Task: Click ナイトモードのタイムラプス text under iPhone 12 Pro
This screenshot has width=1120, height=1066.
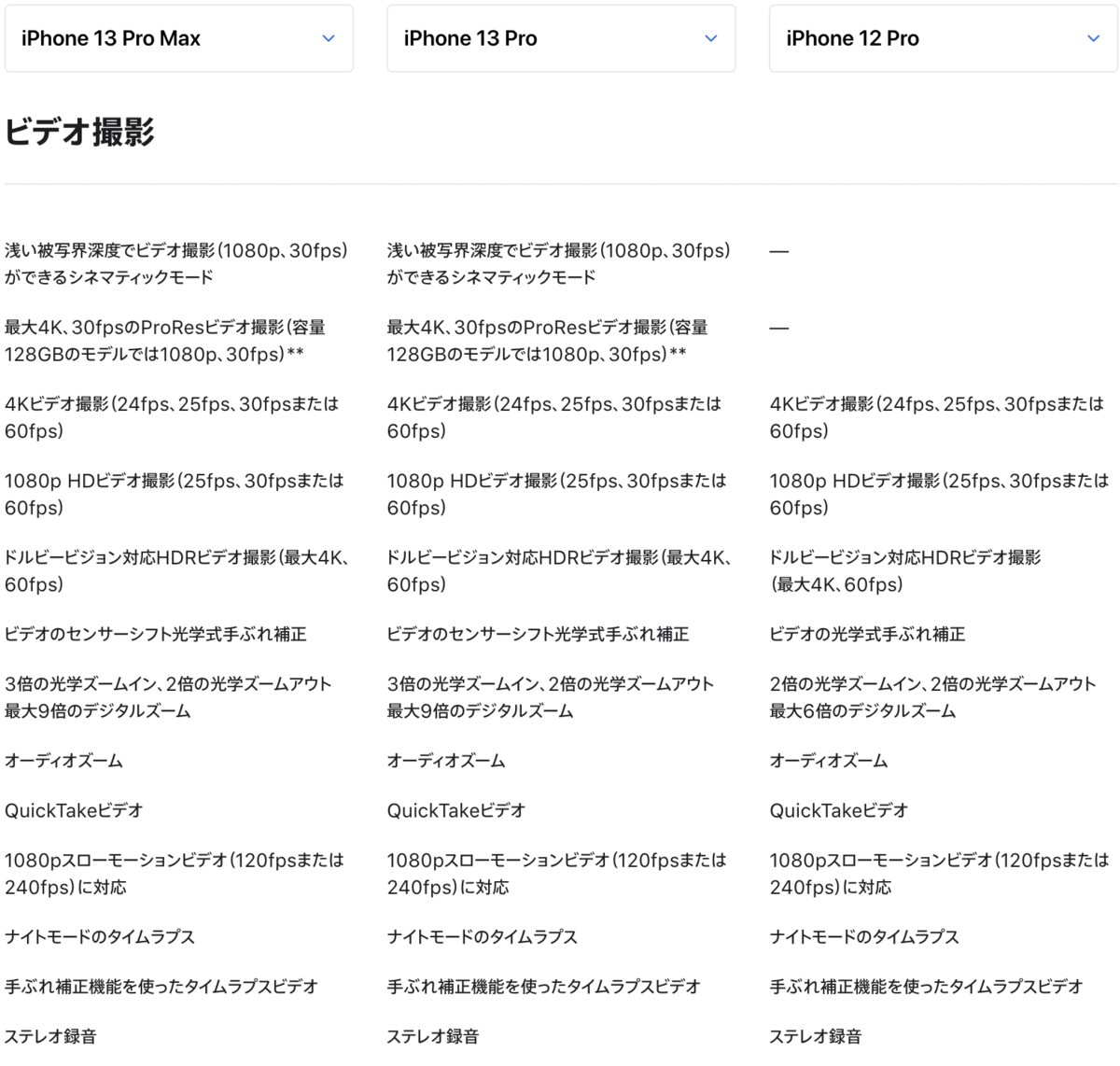Action: pyautogui.click(x=865, y=936)
